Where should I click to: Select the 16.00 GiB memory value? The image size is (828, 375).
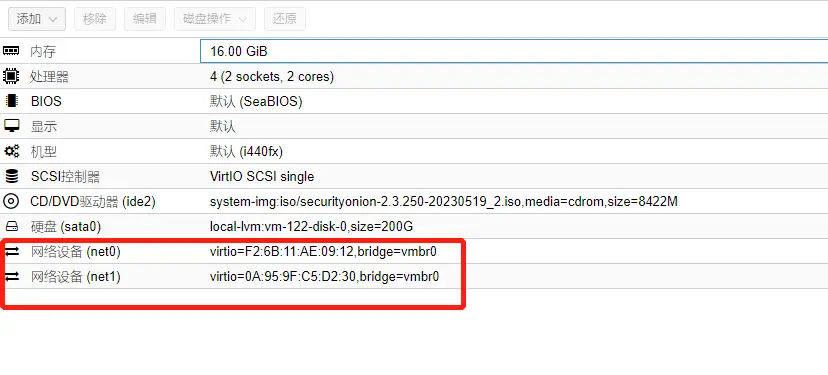(x=239, y=51)
